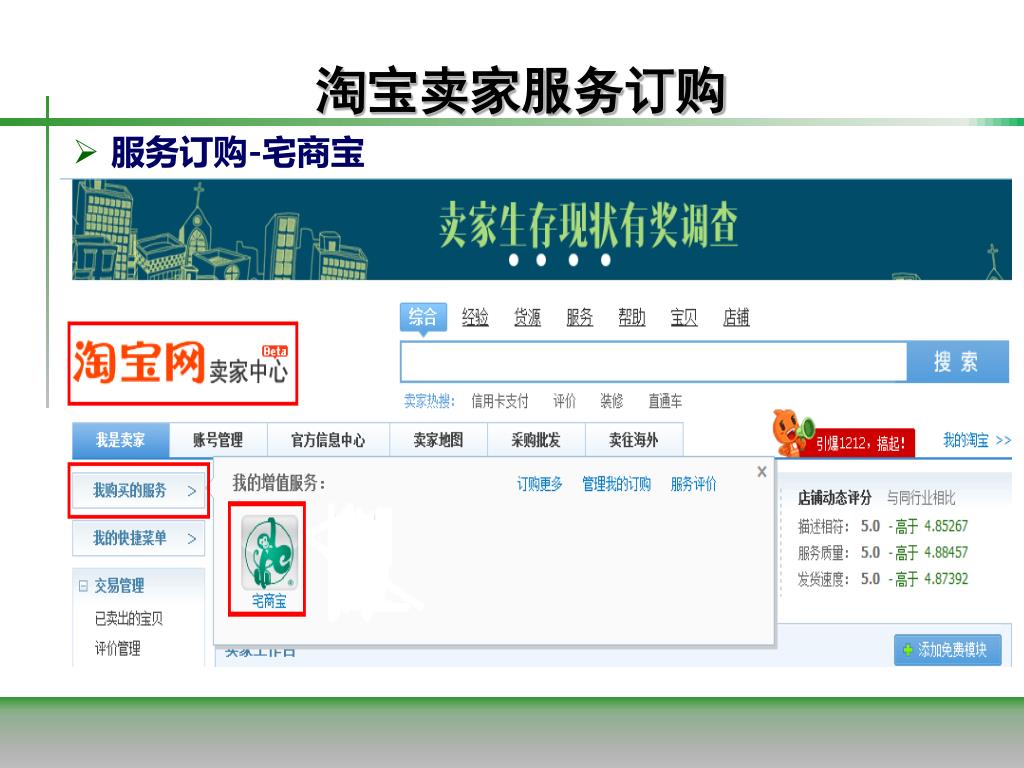This screenshot has width=1024, height=768.
Task: Select the 经验 search tab
Action: coord(475,317)
